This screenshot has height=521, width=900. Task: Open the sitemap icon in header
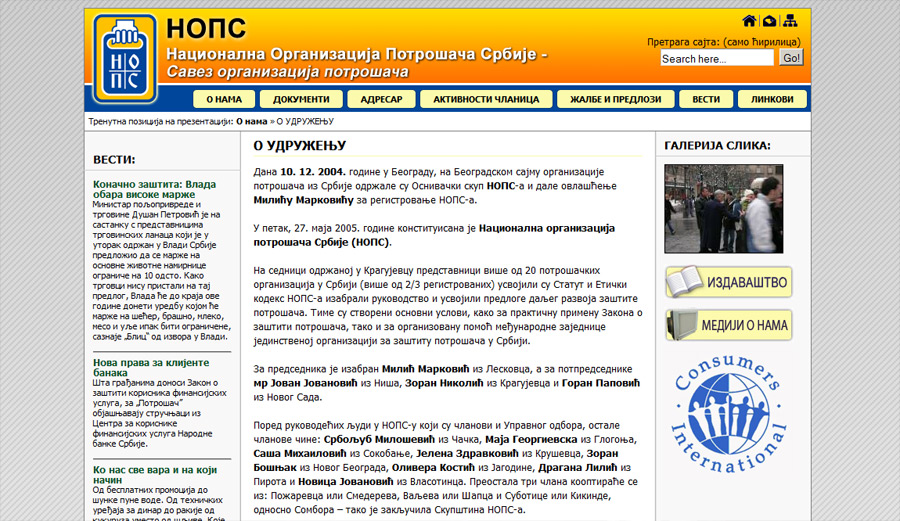point(790,21)
